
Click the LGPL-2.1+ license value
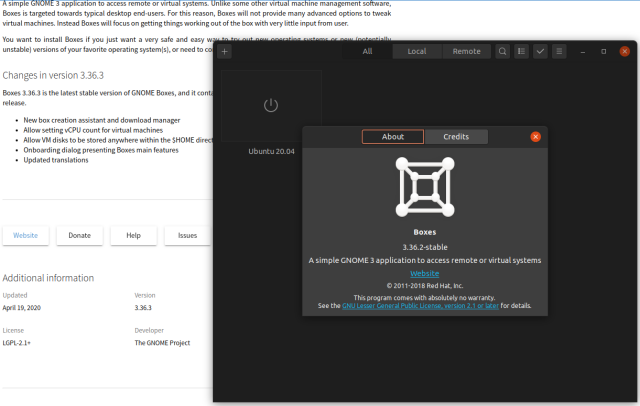[x=16, y=343]
